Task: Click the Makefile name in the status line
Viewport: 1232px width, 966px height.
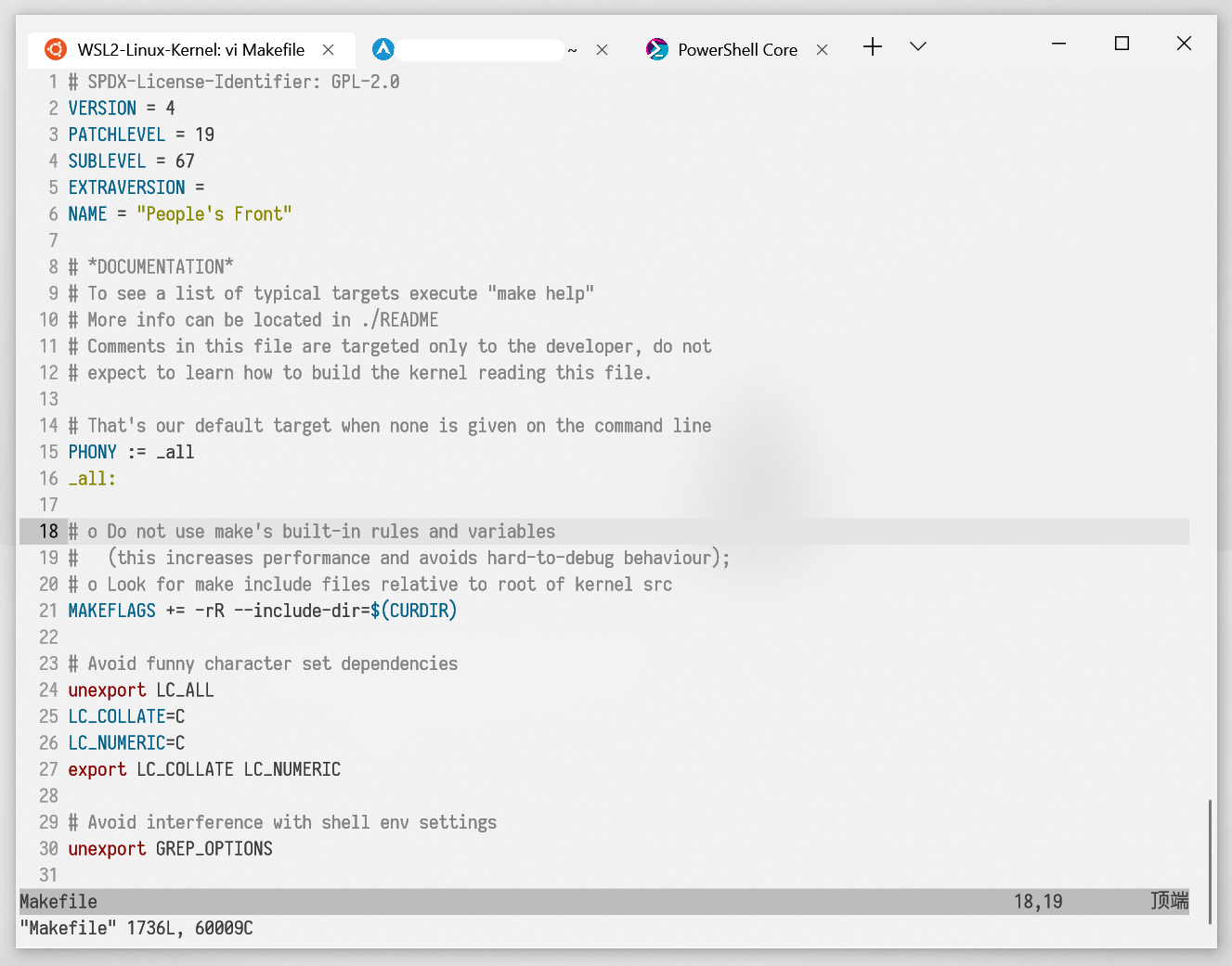Action: 58,902
